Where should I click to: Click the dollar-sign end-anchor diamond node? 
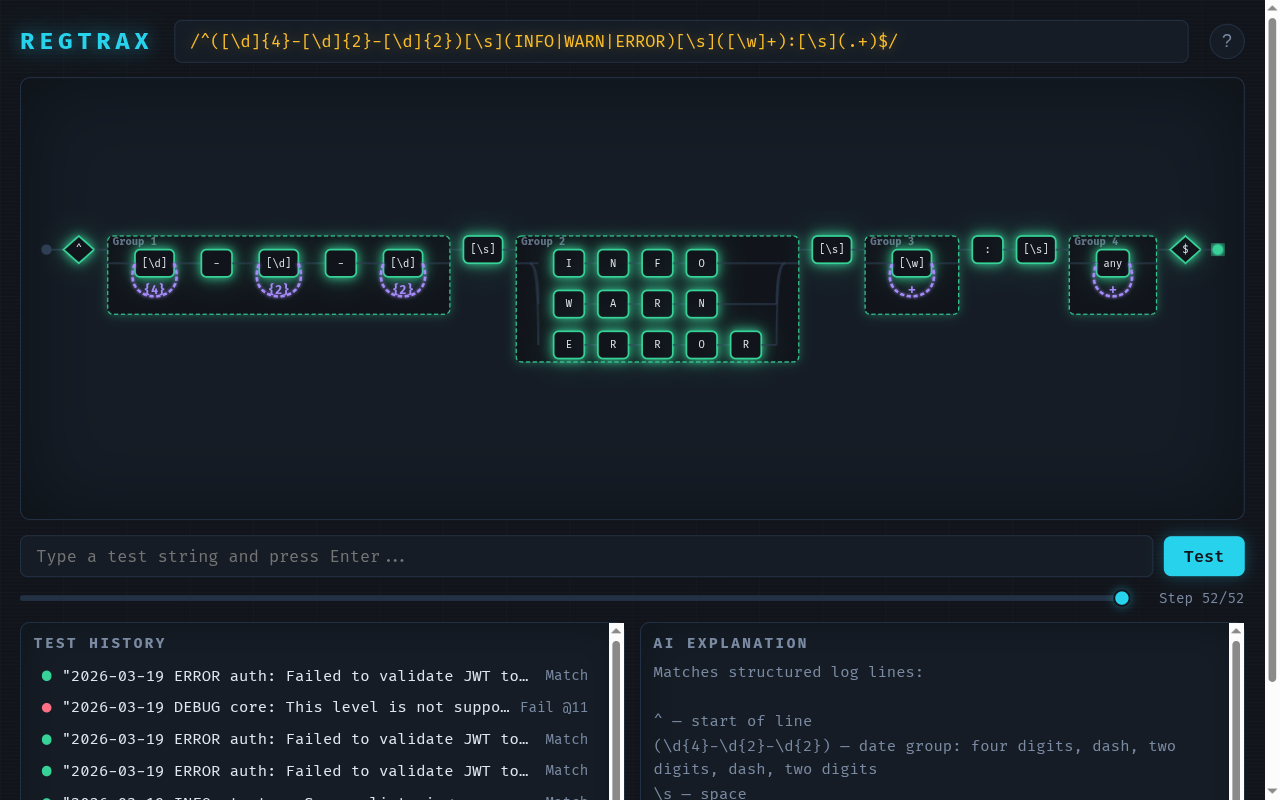(1184, 249)
